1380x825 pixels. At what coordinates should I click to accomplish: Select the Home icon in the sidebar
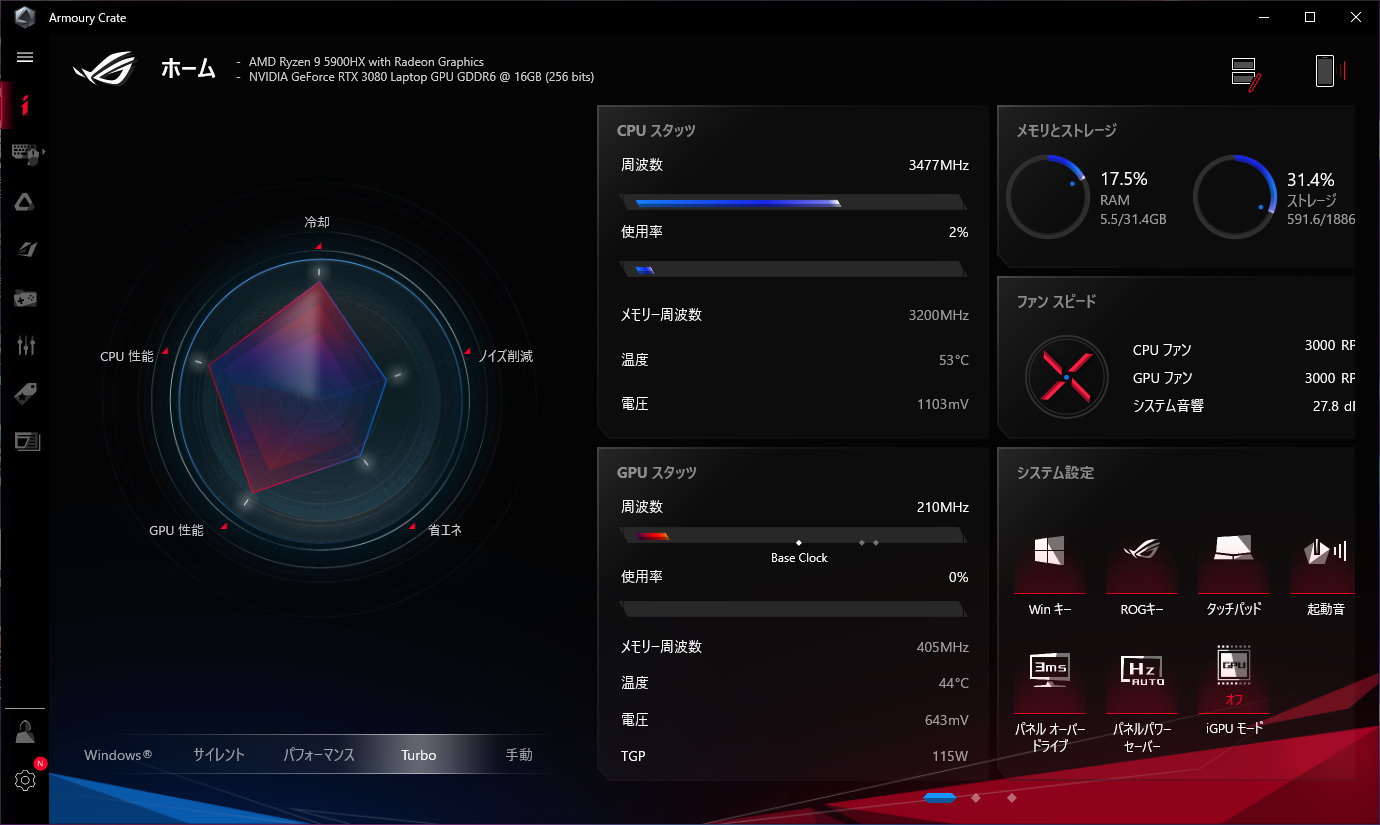25,105
